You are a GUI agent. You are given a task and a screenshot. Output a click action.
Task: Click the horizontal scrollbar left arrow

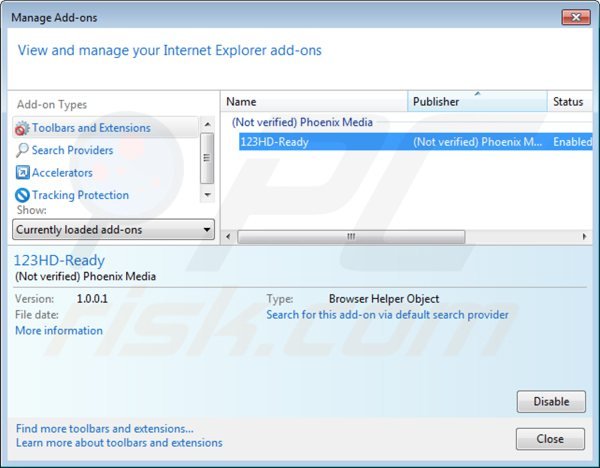coord(228,236)
